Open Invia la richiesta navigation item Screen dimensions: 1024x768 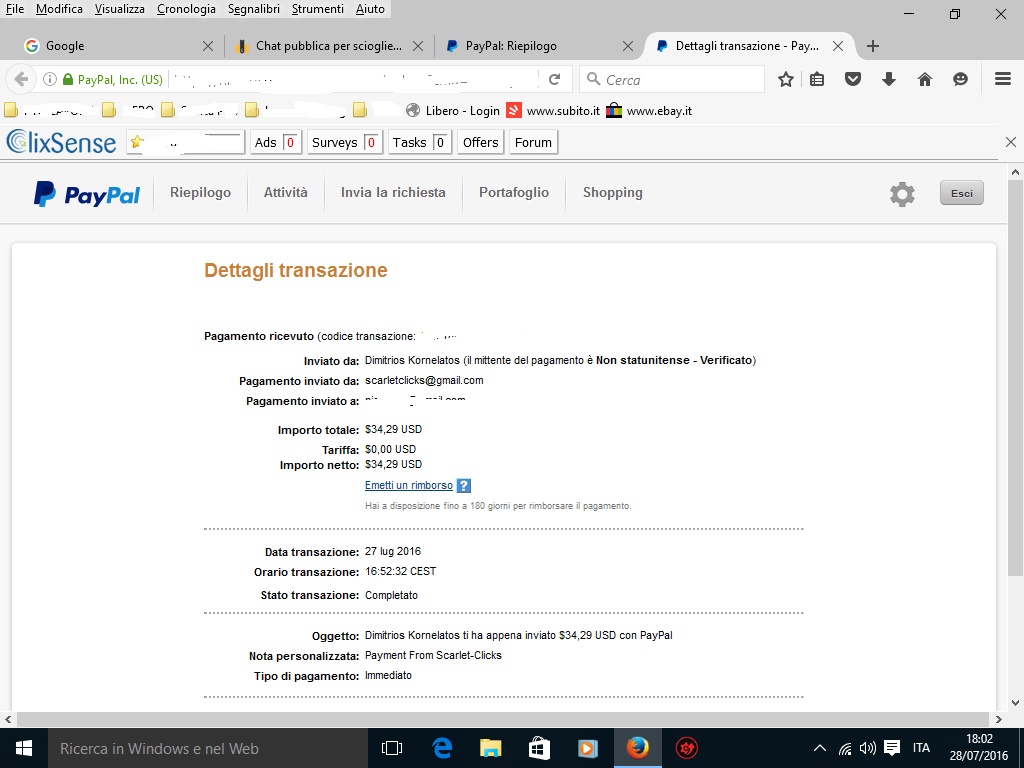[393, 193]
